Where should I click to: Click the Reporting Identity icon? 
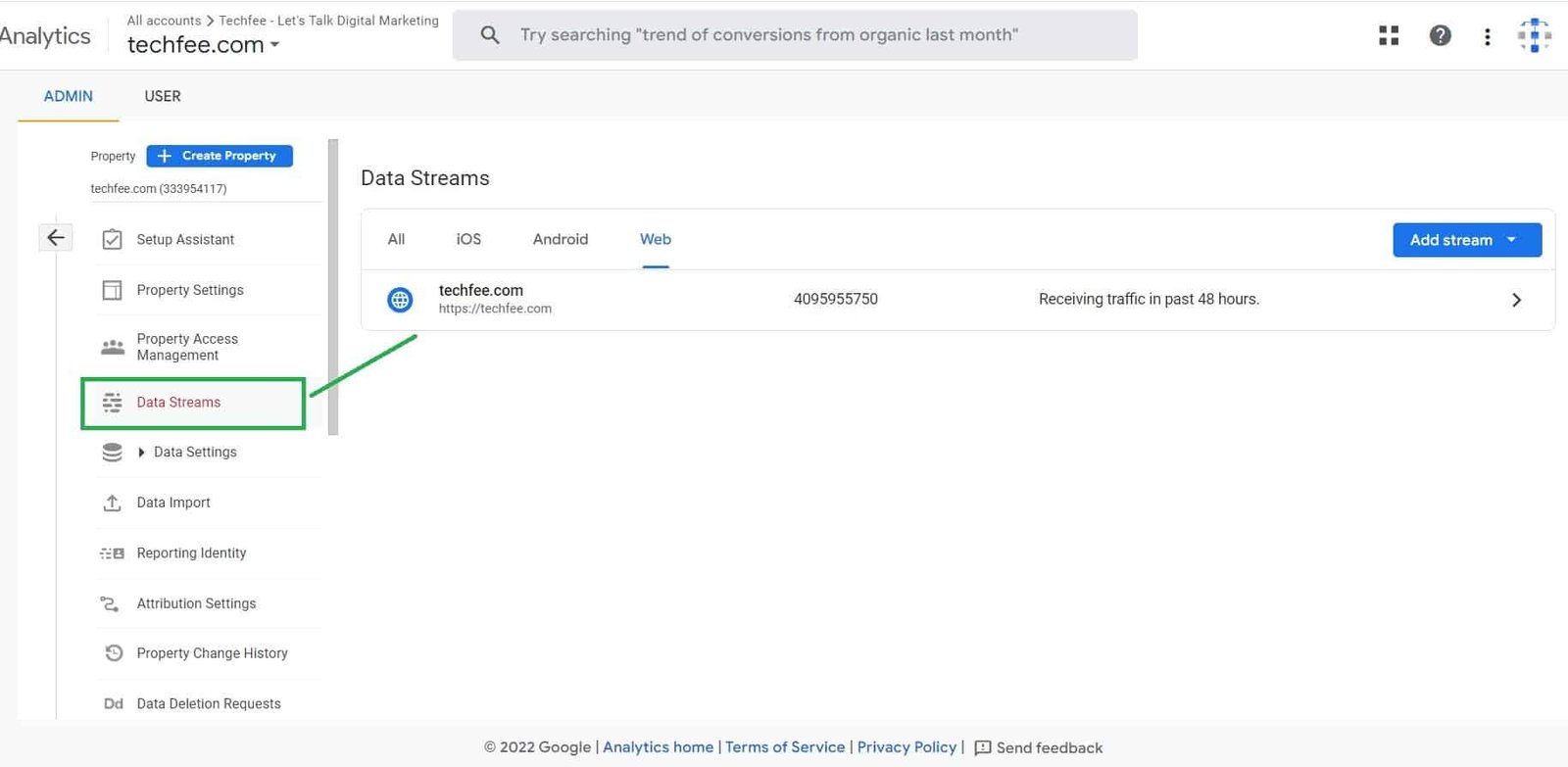[x=112, y=553]
